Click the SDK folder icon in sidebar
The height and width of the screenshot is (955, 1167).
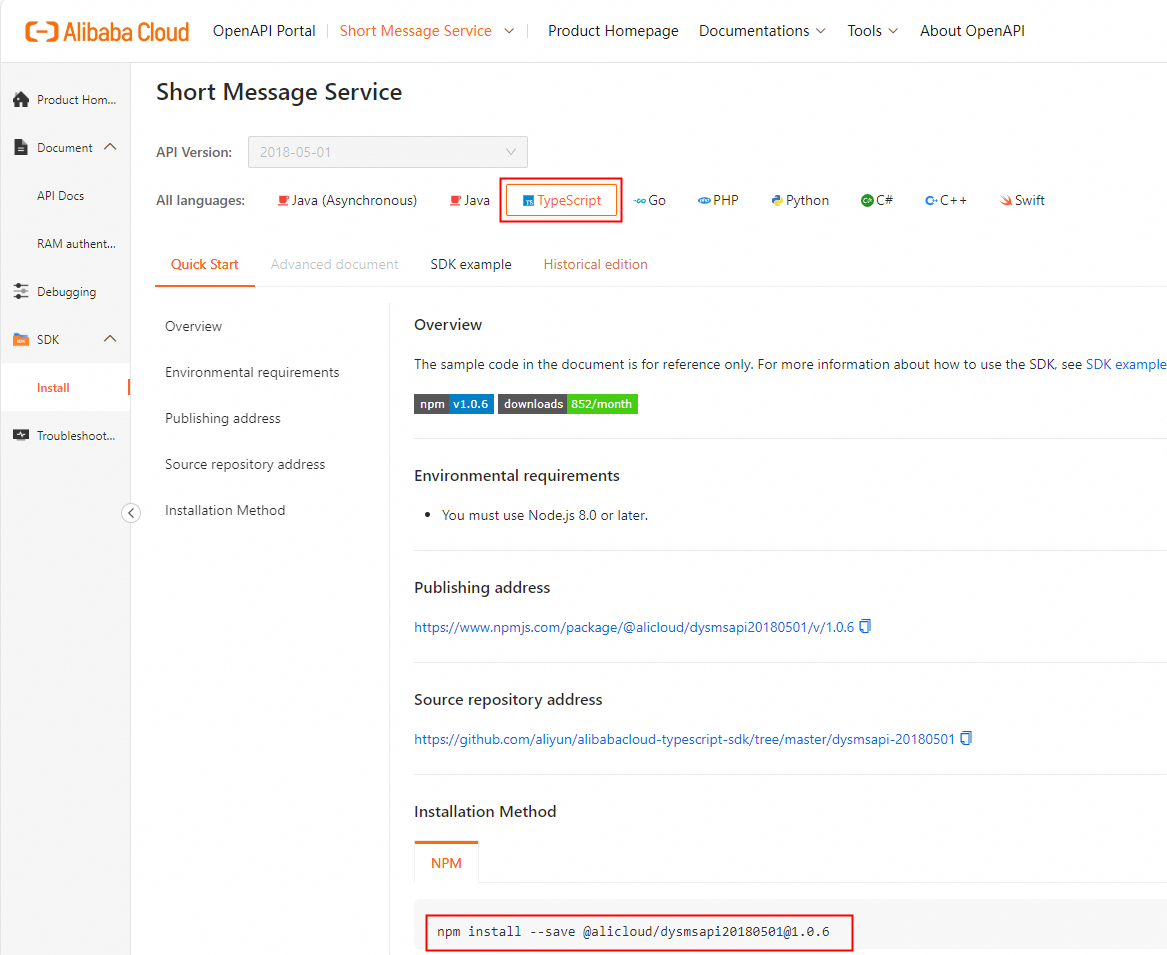21,339
